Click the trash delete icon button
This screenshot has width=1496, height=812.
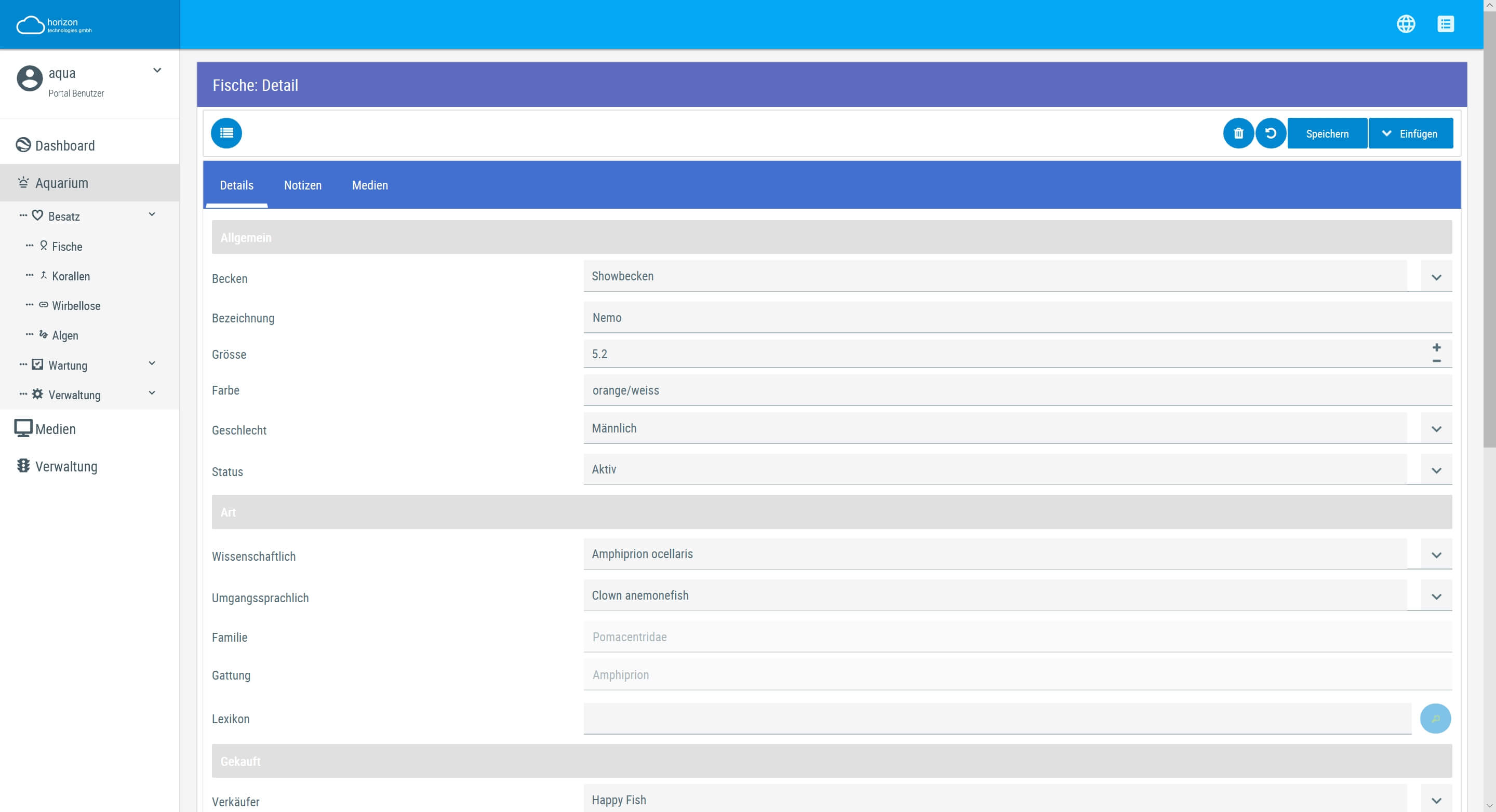[x=1238, y=133]
